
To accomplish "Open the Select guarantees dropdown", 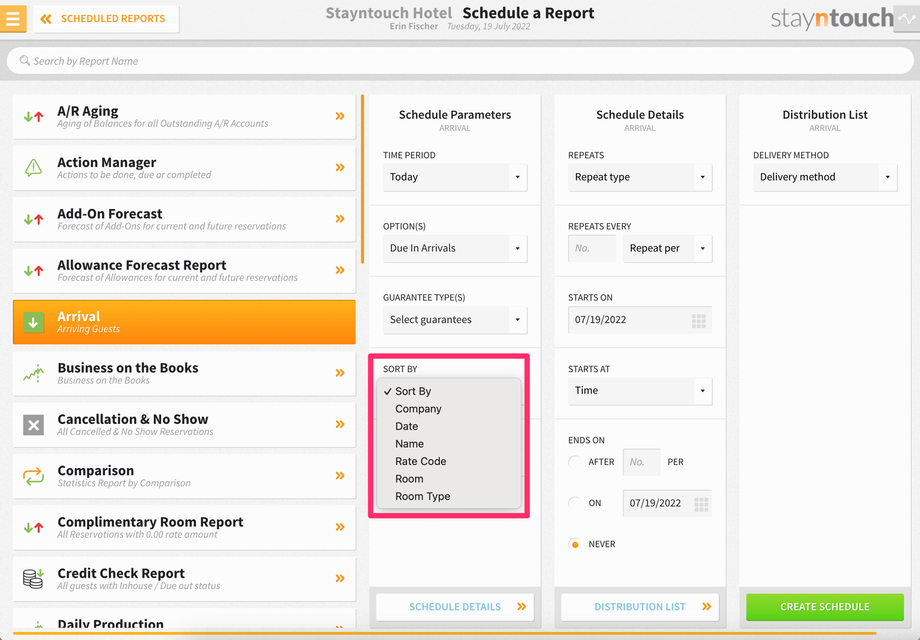I will click(455, 320).
